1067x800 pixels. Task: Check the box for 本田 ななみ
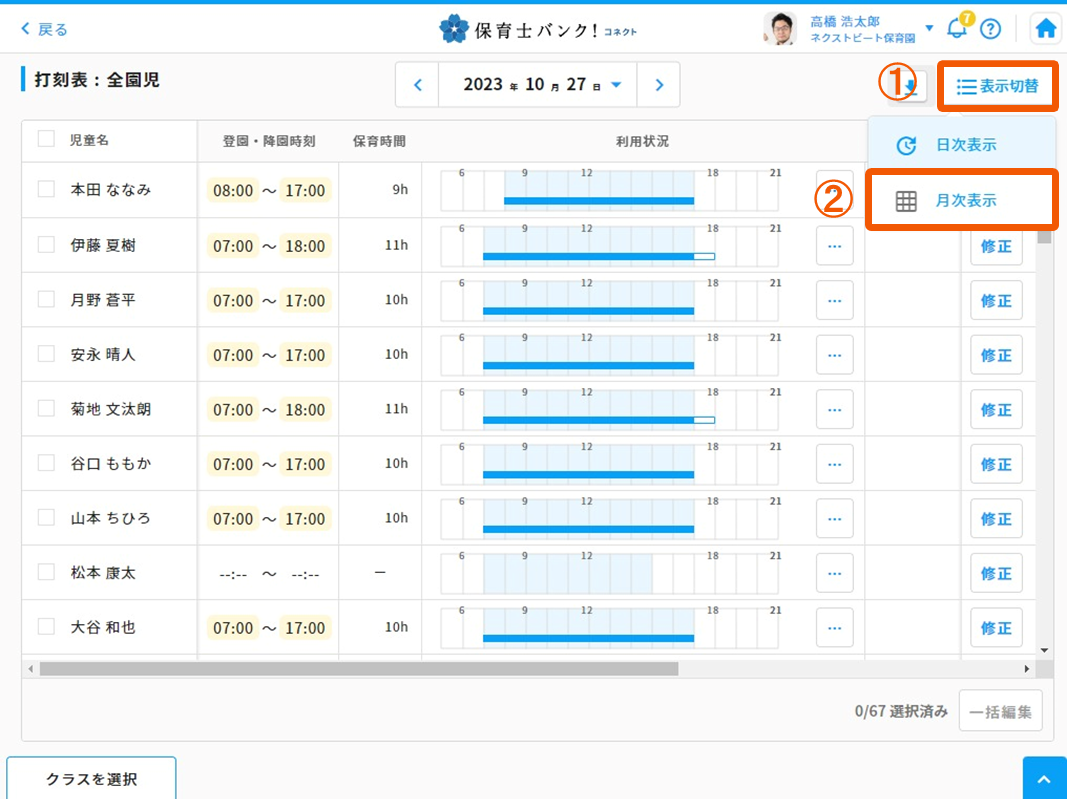(x=46, y=189)
